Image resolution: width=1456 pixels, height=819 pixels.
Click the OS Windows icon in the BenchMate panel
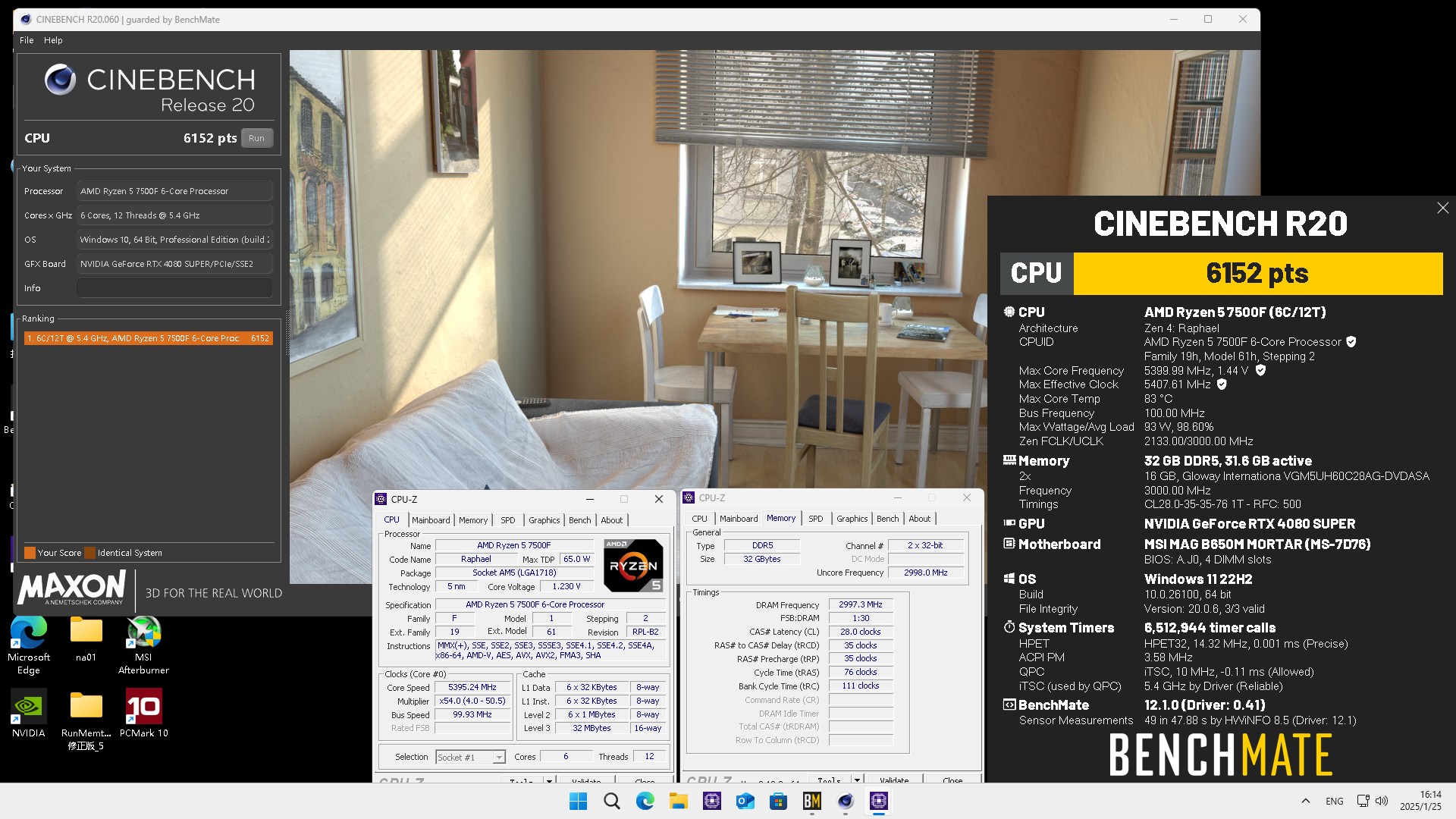[1009, 579]
